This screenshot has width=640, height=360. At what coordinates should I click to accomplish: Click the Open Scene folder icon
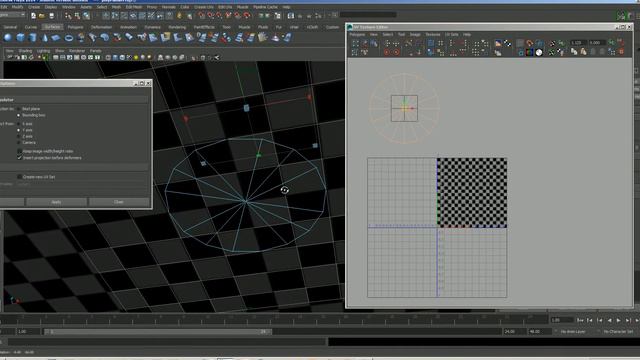coord(42,16)
